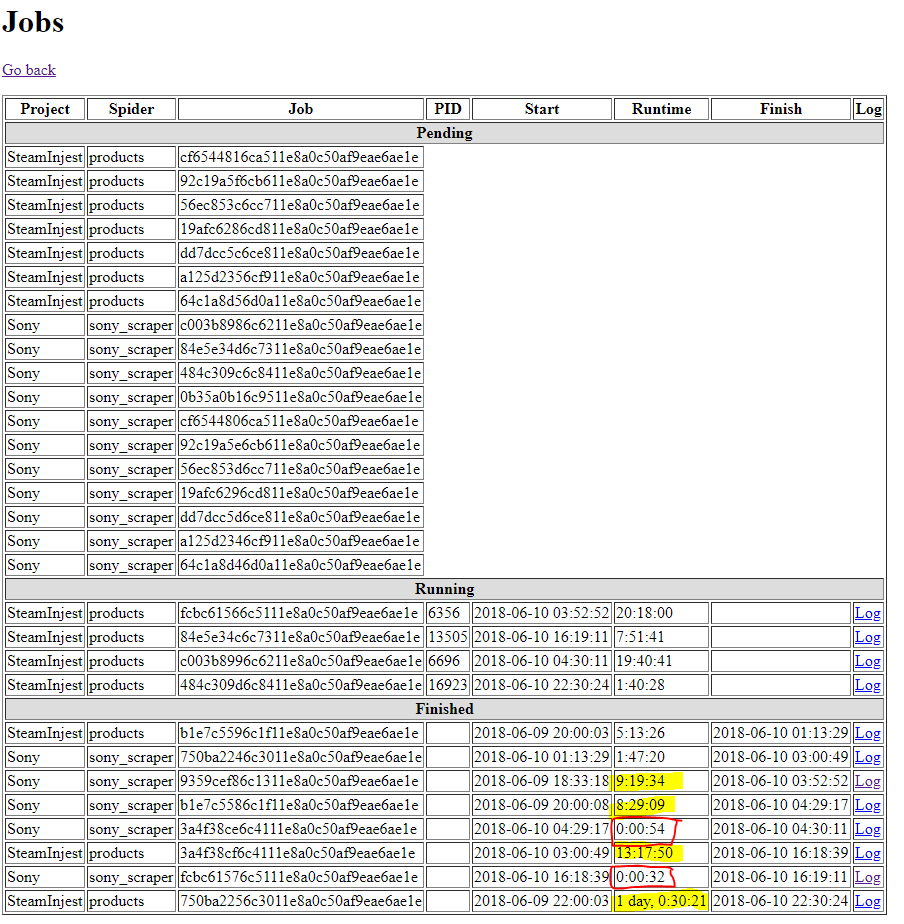This screenshot has width=904, height=924.
Task: Open Log for running job PID 6356
Action: [867, 613]
